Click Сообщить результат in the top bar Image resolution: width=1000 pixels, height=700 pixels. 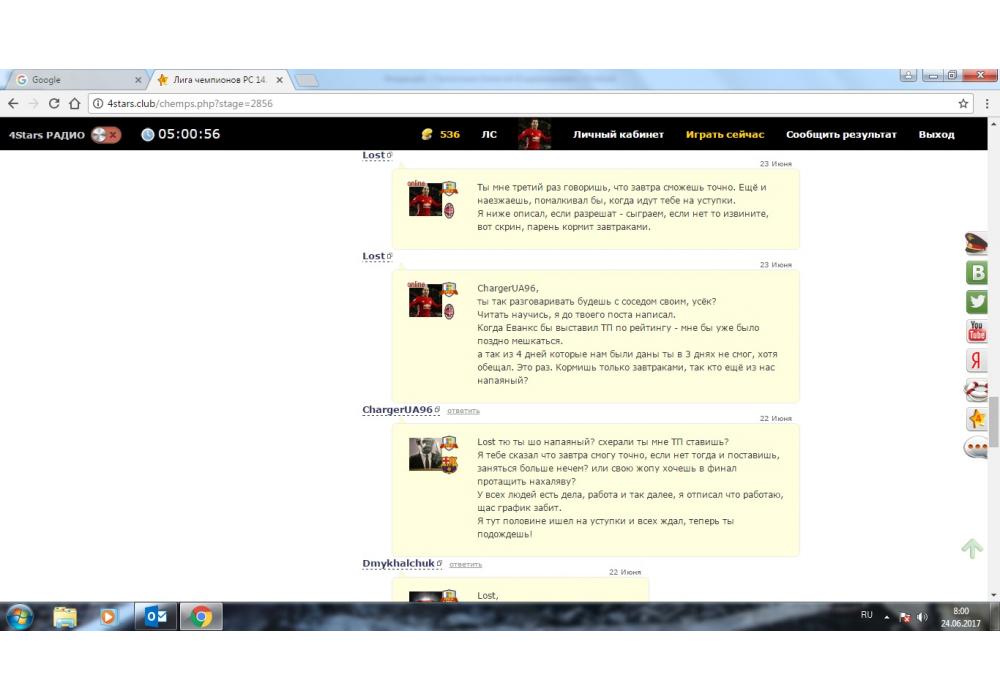click(841, 135)
